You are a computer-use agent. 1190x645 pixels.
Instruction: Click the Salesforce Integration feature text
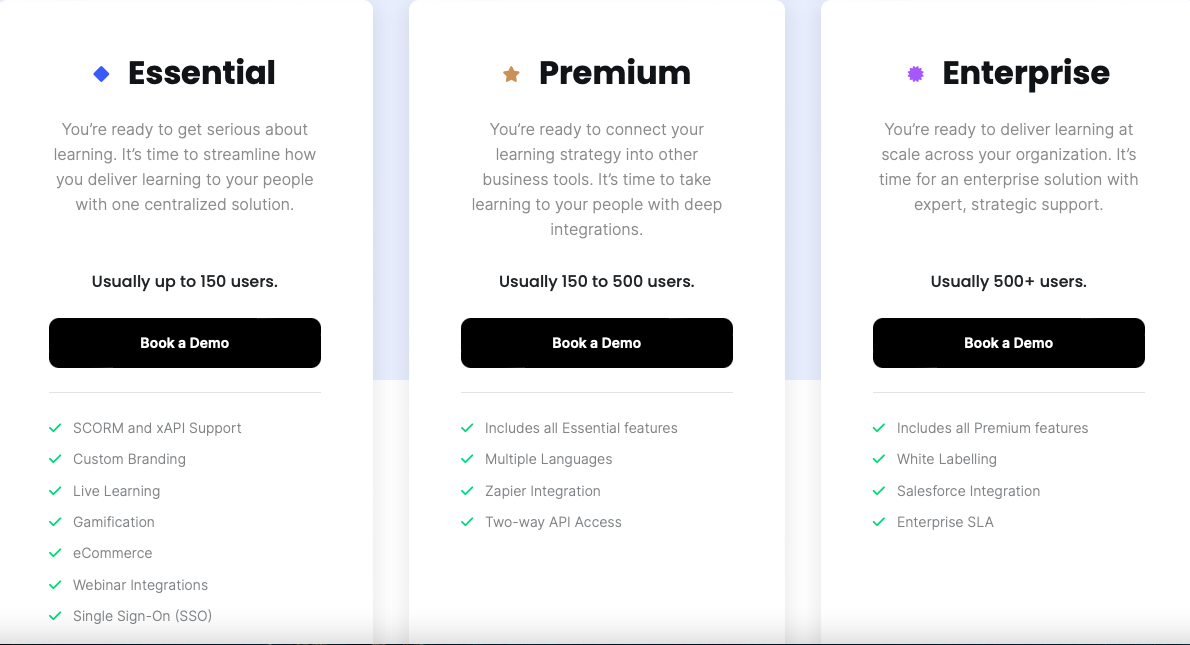(968, 491)
